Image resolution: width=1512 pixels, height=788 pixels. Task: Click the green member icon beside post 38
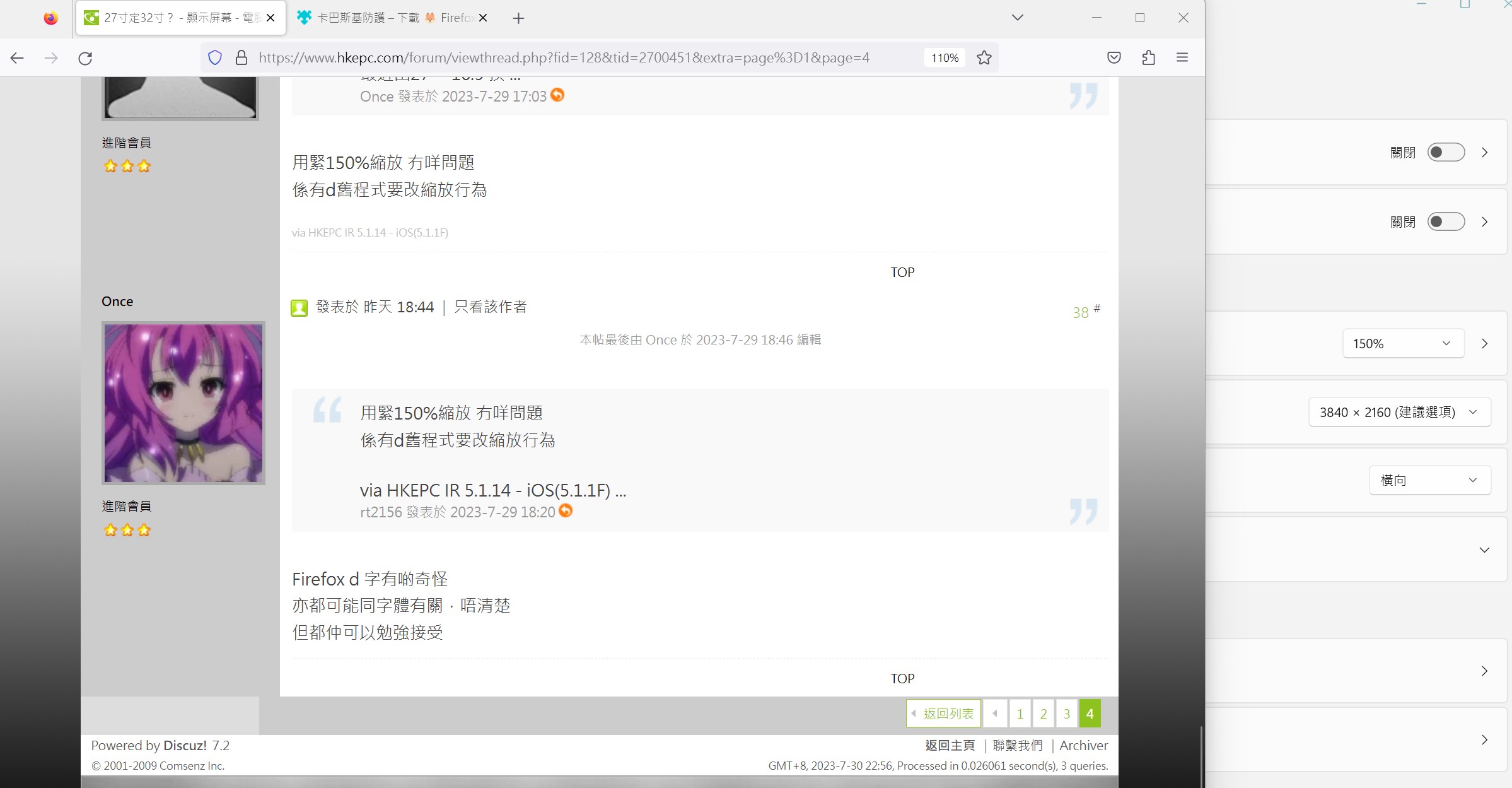point(299,307)
